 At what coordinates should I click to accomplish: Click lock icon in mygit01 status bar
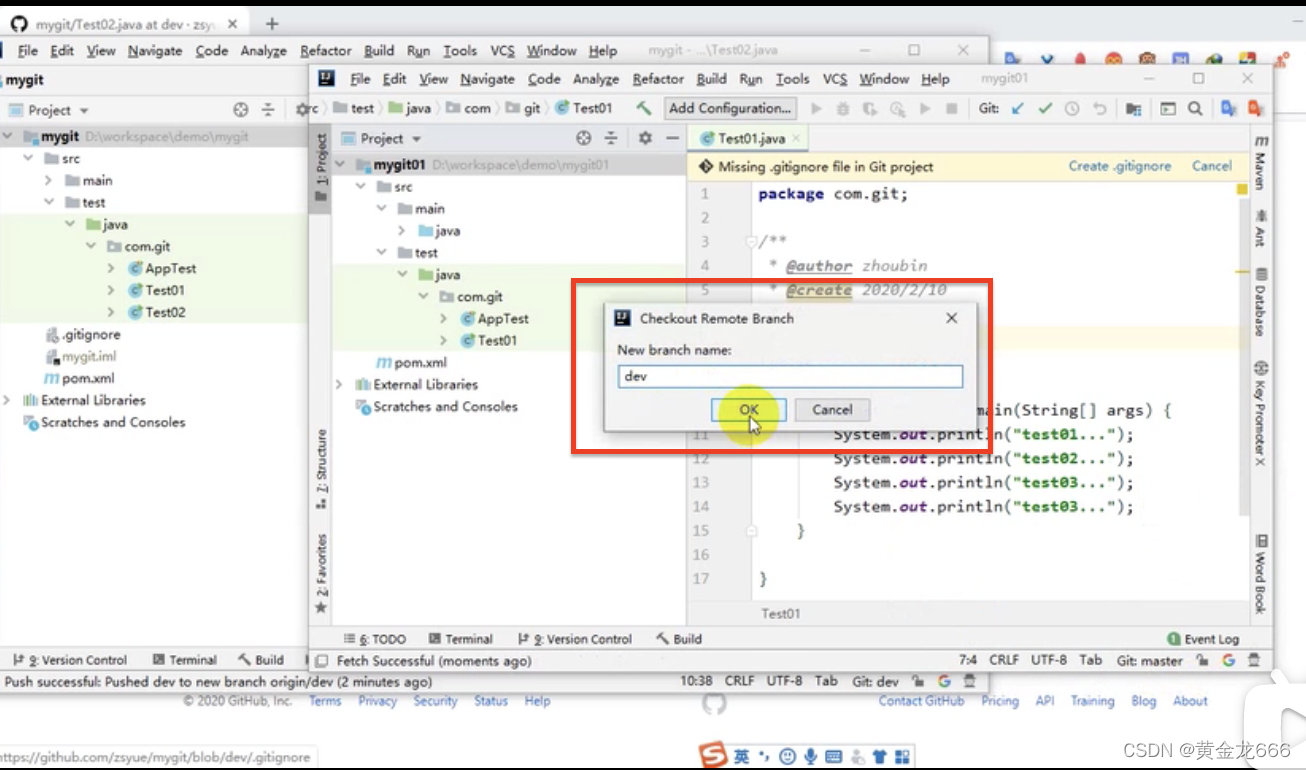point(1202,660)
